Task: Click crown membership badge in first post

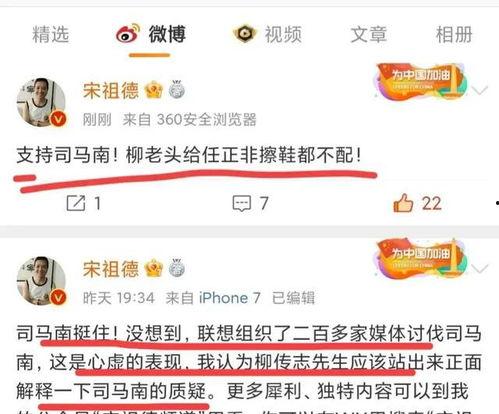Action: point(154,90)
